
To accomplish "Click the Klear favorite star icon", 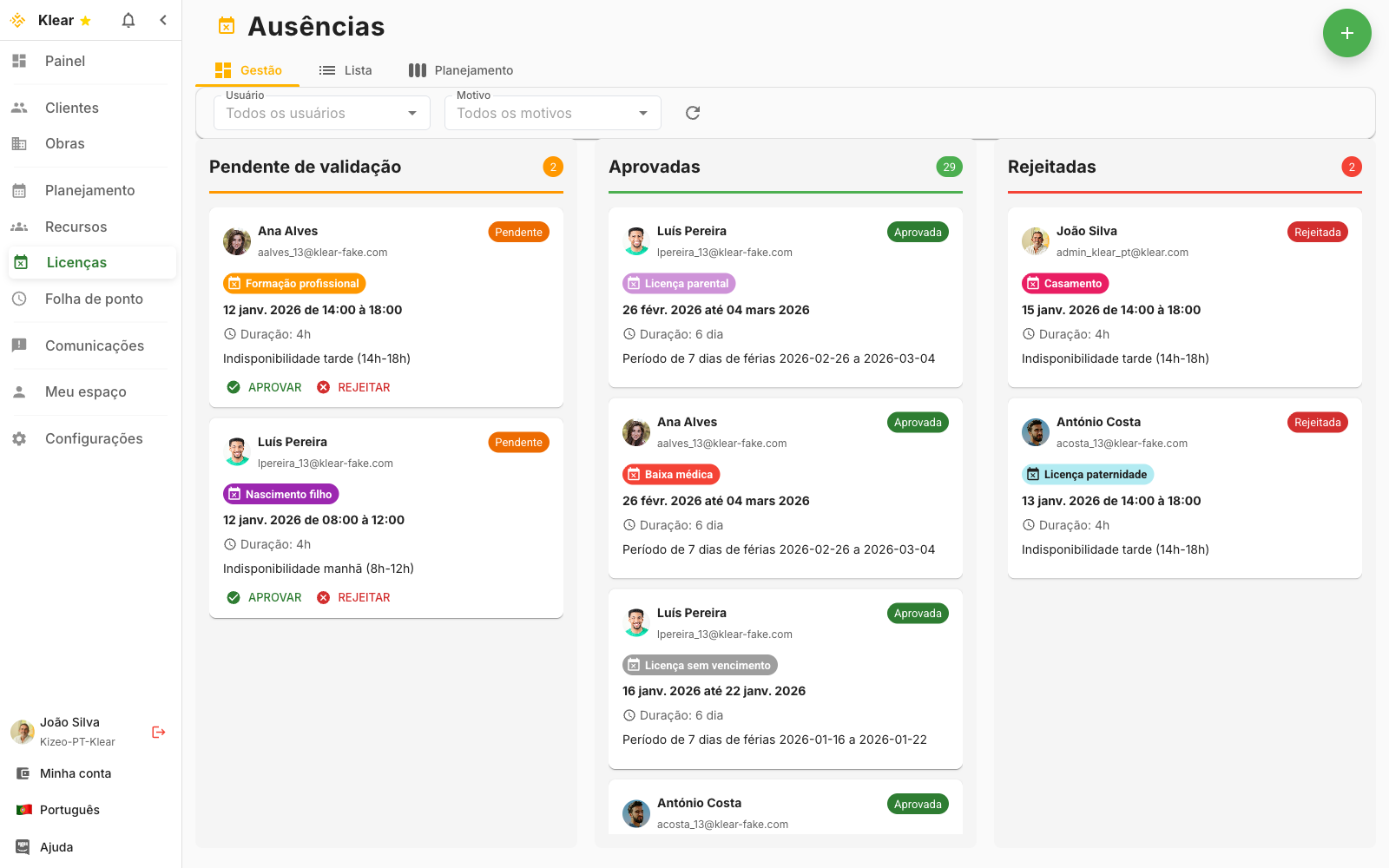I will (x=85, y=21).
